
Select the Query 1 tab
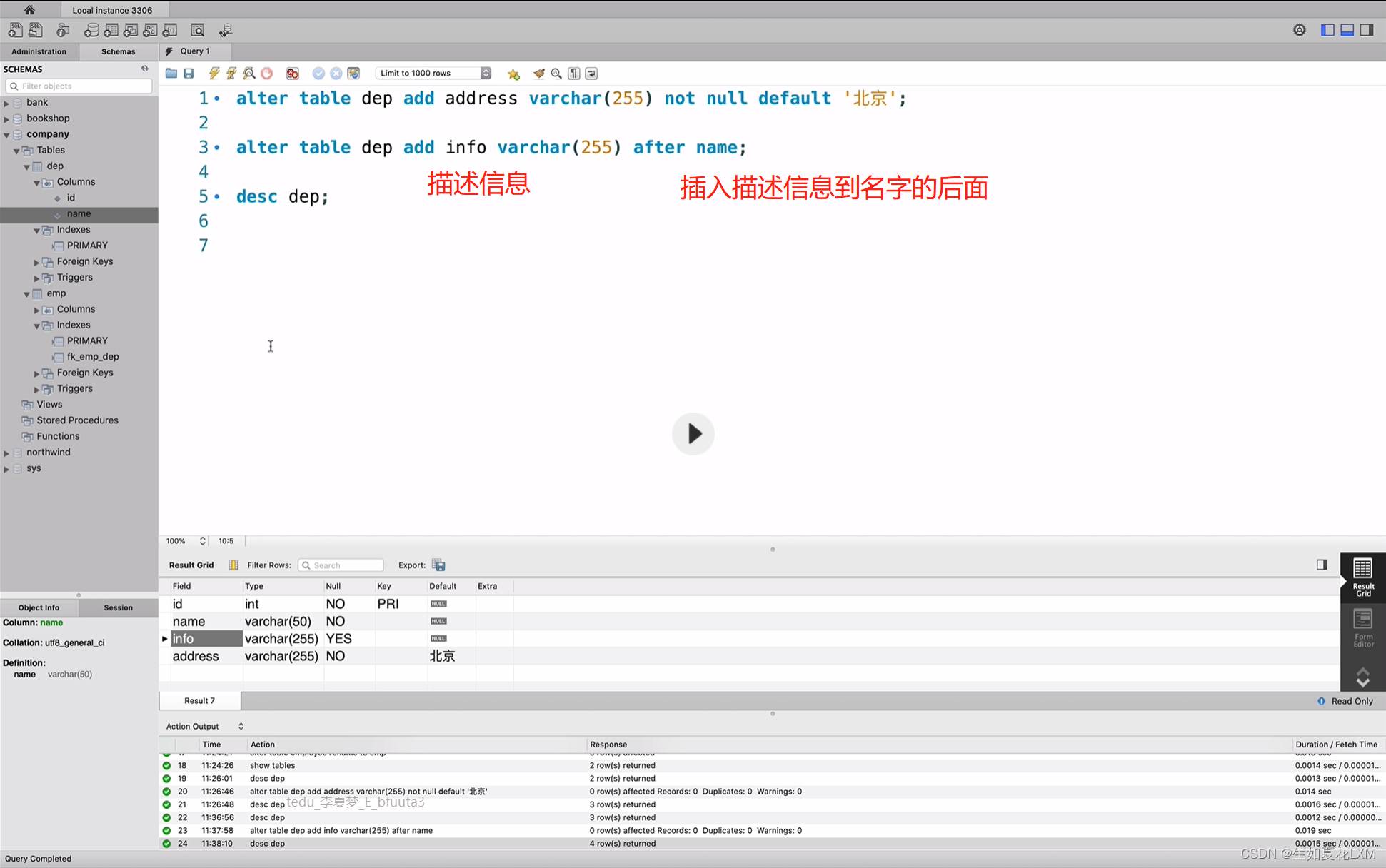pos(194,51)
